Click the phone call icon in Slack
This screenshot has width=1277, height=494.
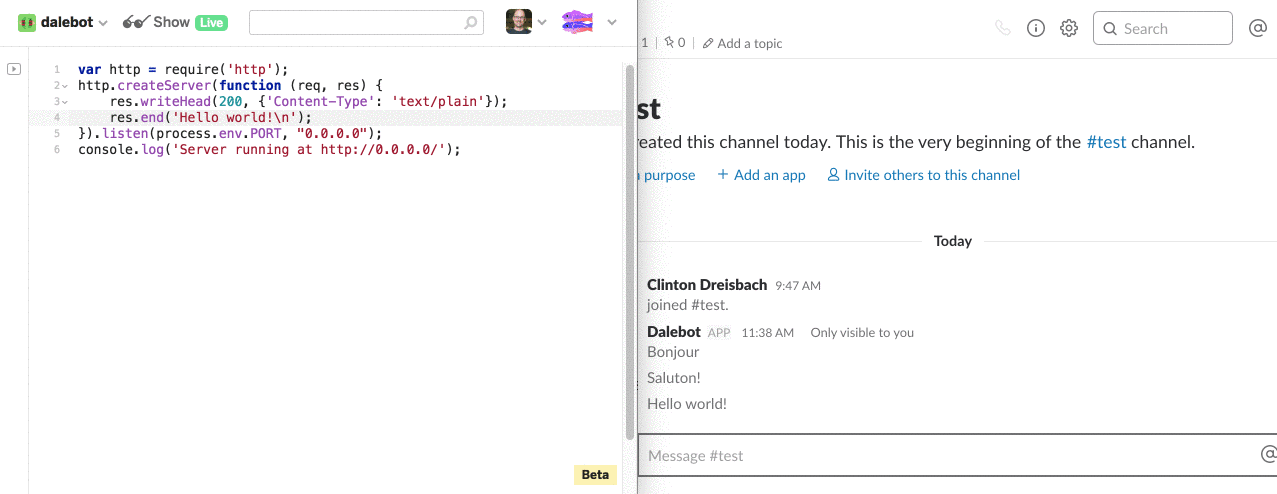point(1003,28)
